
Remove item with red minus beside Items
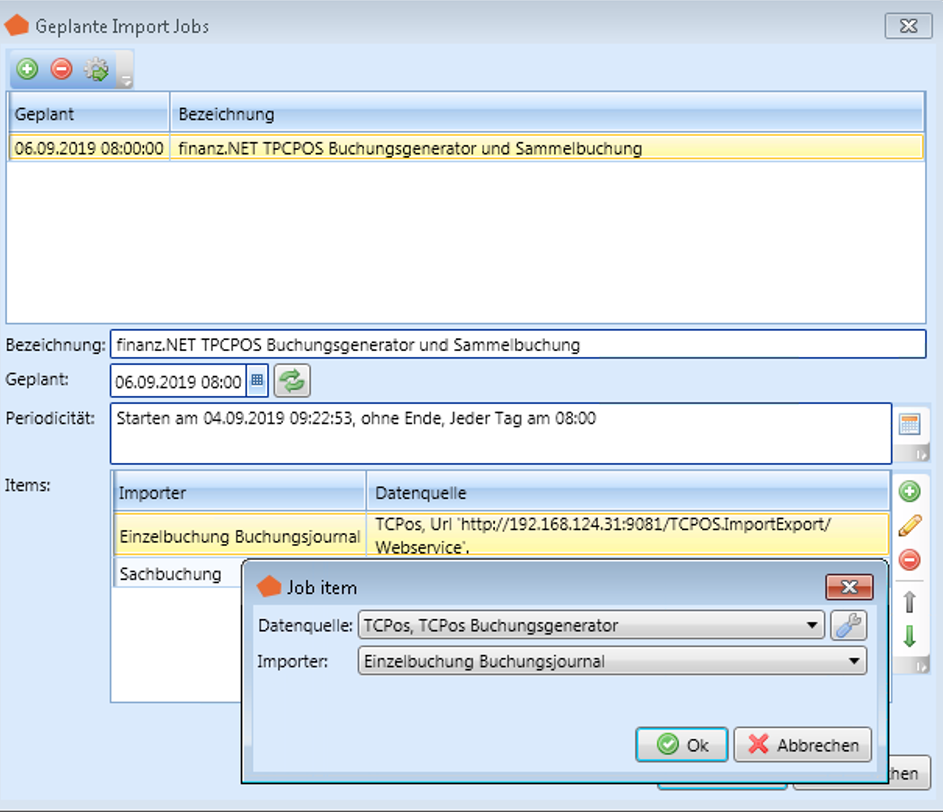(909, 559)
